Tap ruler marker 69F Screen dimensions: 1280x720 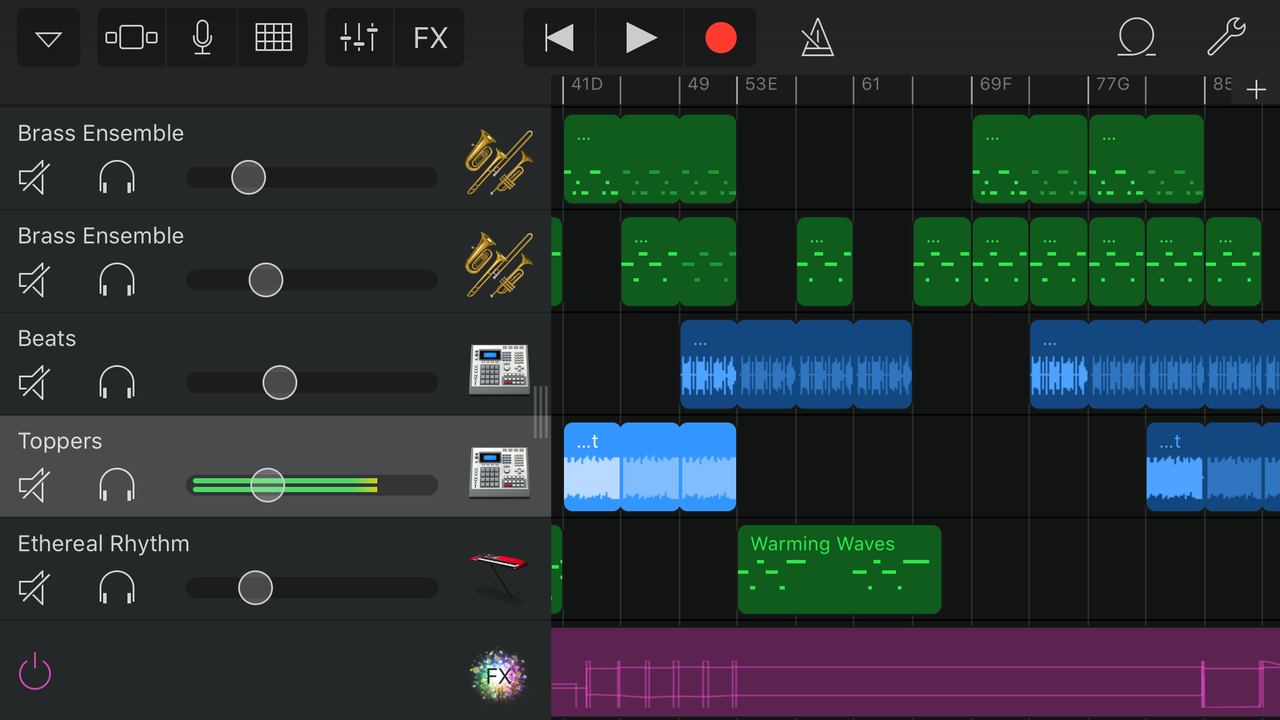(995, 85)
